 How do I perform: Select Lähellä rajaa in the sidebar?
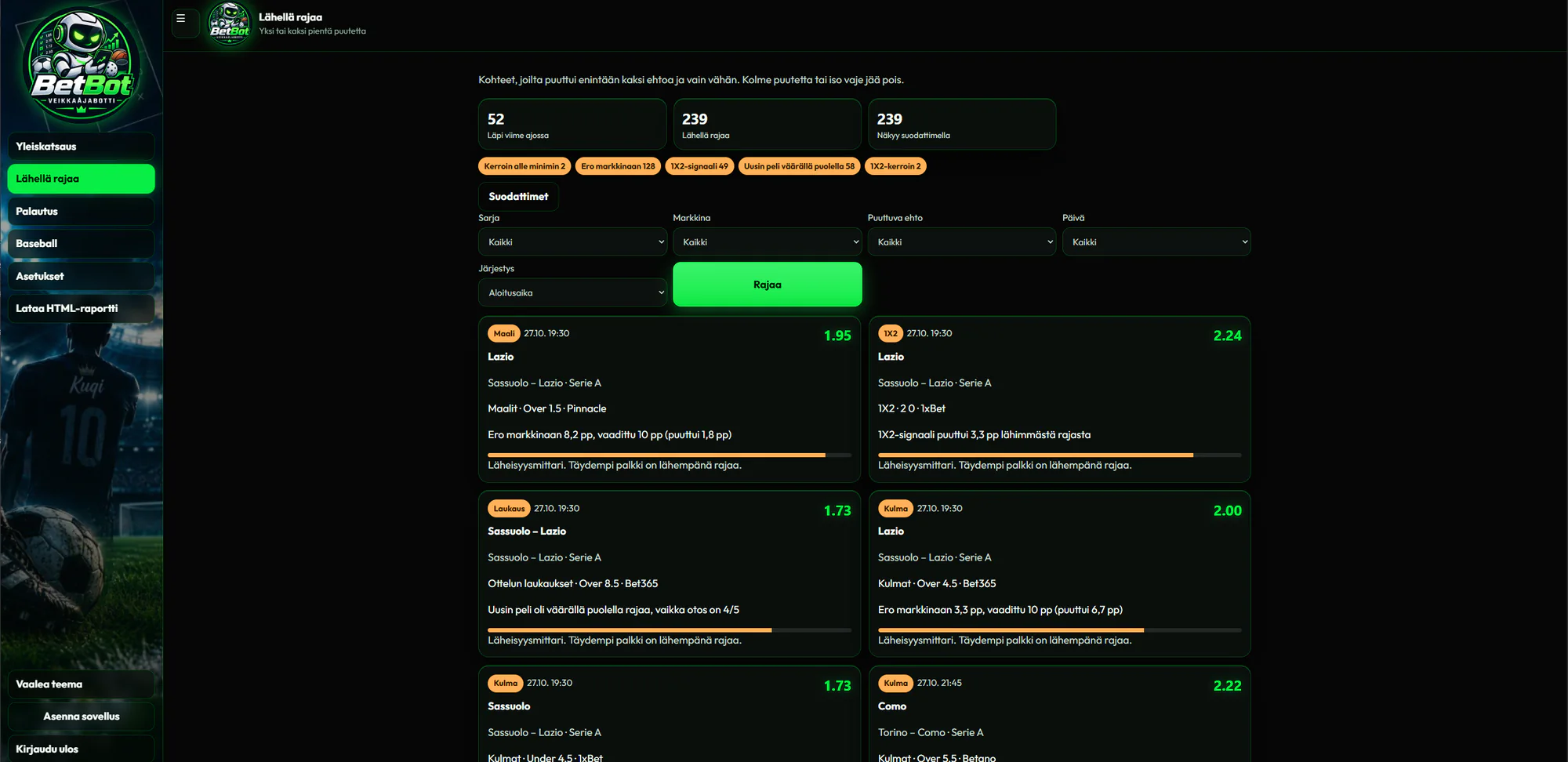pyautogui.click(x=81, y=179)
